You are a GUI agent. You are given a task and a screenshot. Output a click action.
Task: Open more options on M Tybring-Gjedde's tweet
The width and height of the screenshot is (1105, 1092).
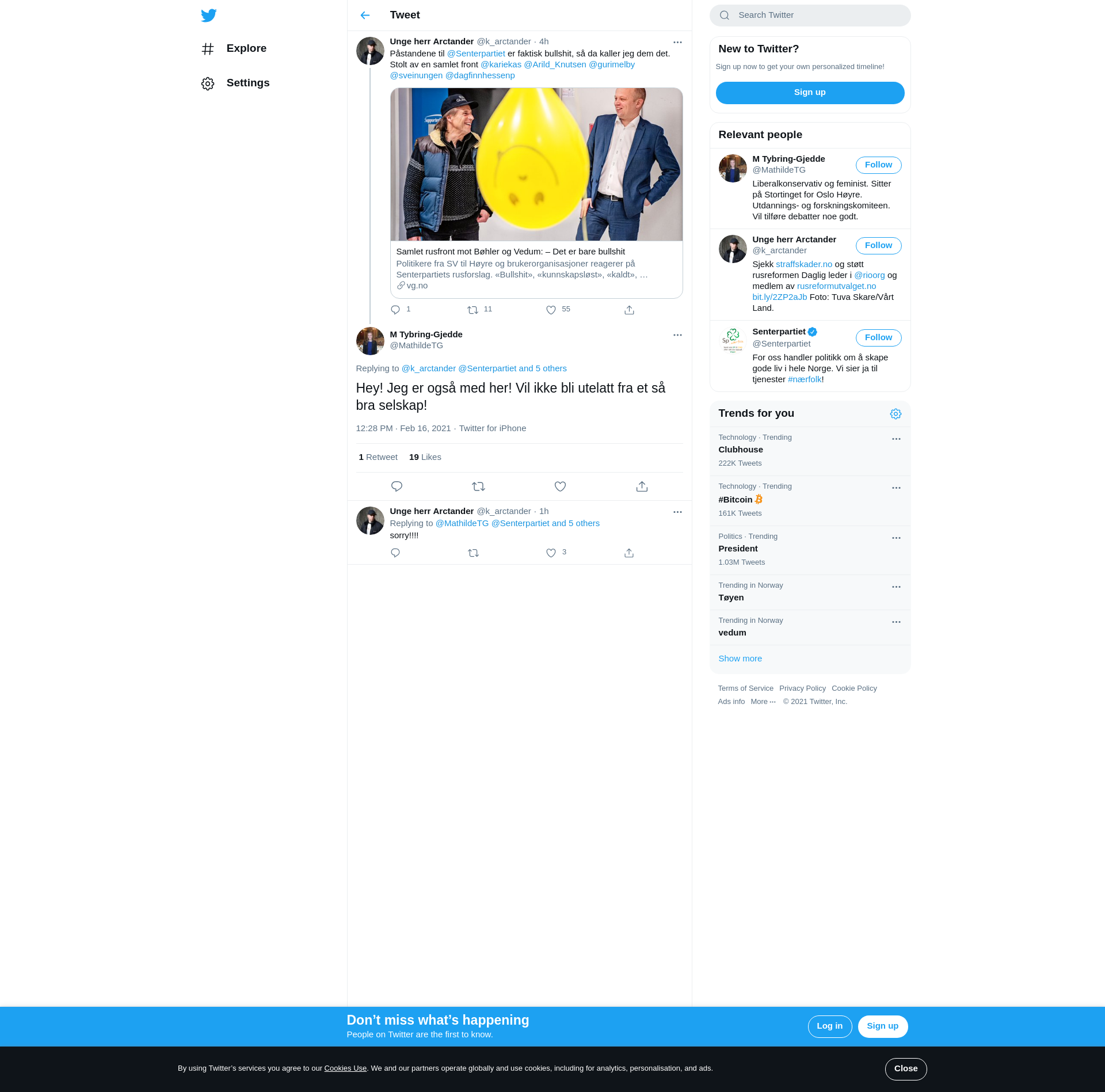click(677, 335)
